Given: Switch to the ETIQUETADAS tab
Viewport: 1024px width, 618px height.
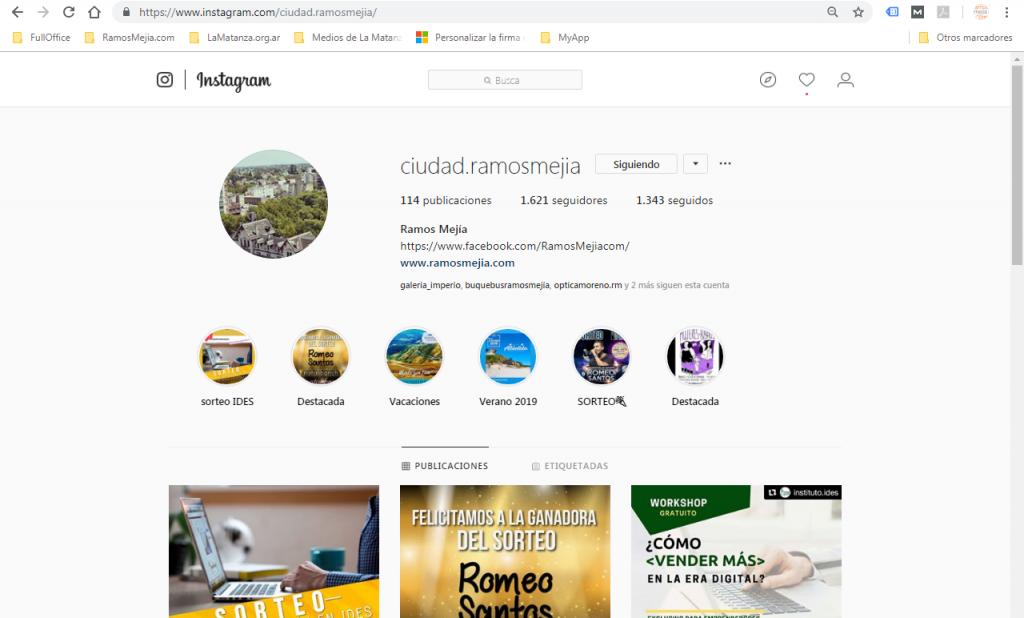Looking at the screenshot, I should coord(569,466).
